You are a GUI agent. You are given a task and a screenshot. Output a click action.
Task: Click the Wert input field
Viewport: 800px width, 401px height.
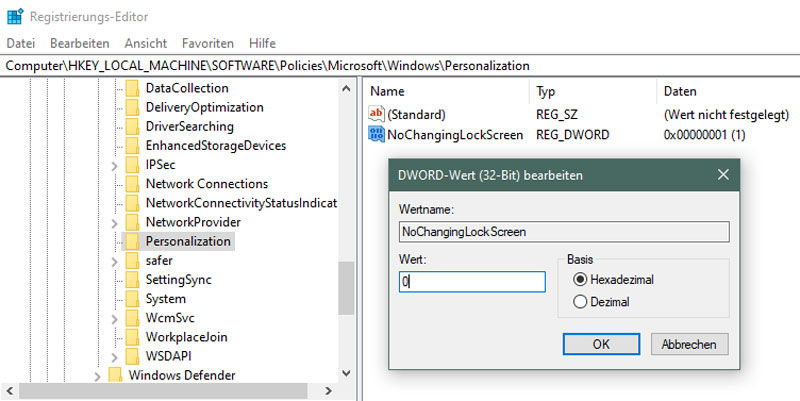(x=472, y=282)
